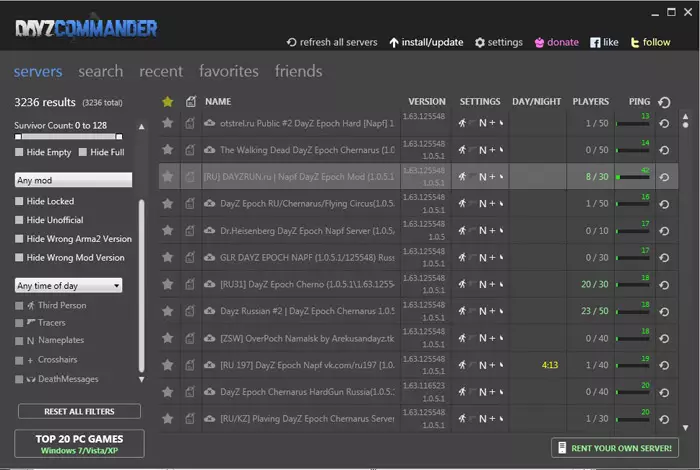700x470 pixels.
Task: Click RENT YOUR OWN SERVER! button
Action: [x=615, y=448]
